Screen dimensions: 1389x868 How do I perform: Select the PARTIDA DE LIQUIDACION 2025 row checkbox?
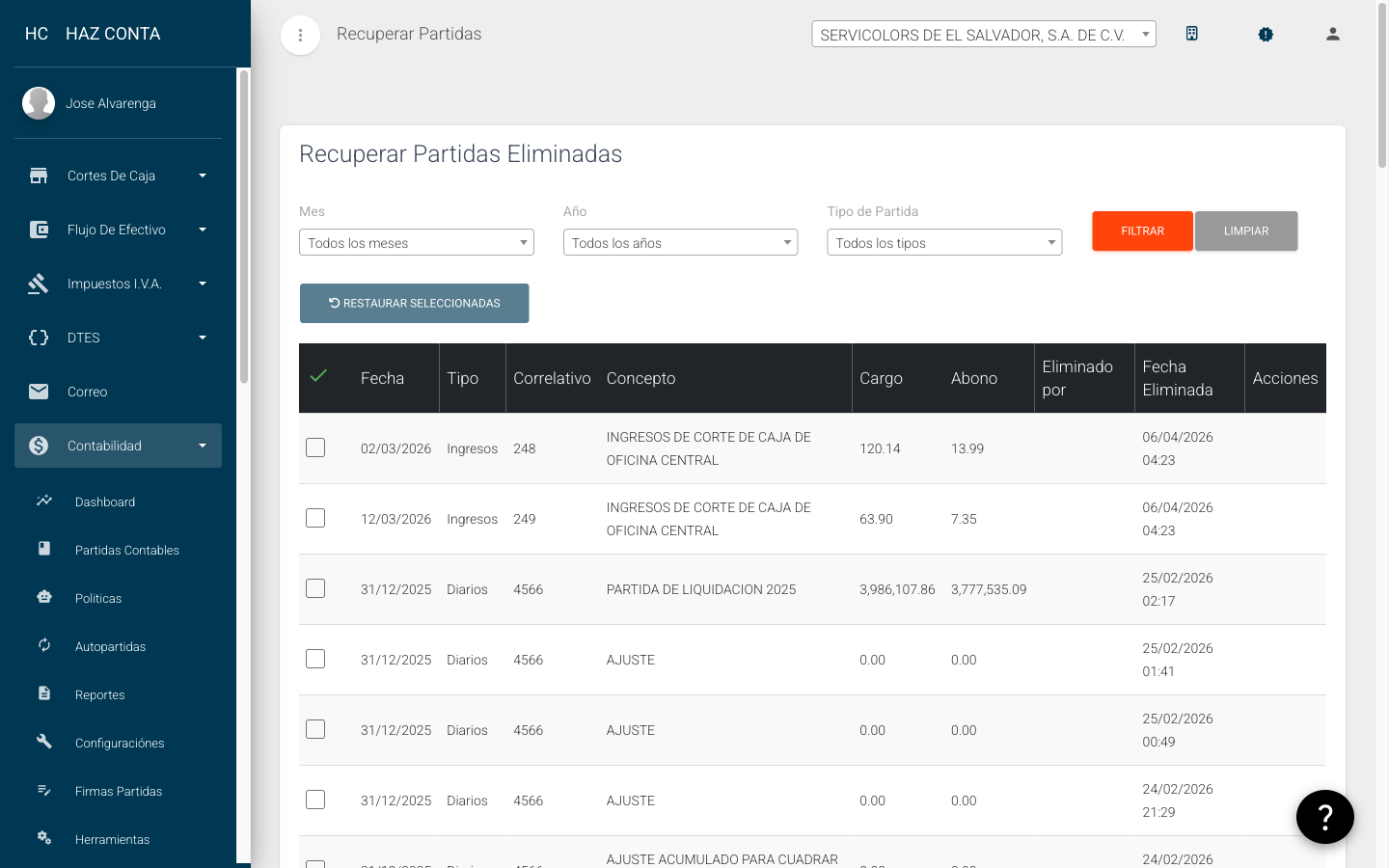pos(315,588)
